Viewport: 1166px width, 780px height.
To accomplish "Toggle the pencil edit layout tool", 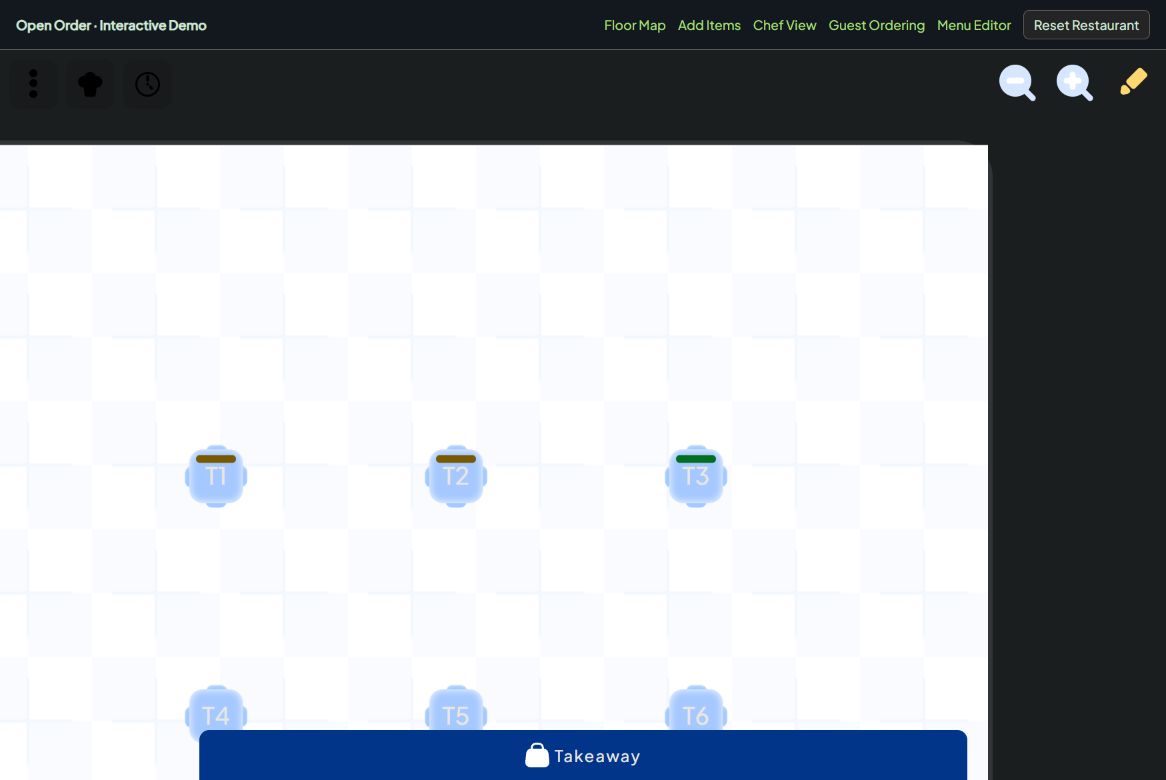I will 1133,82.
